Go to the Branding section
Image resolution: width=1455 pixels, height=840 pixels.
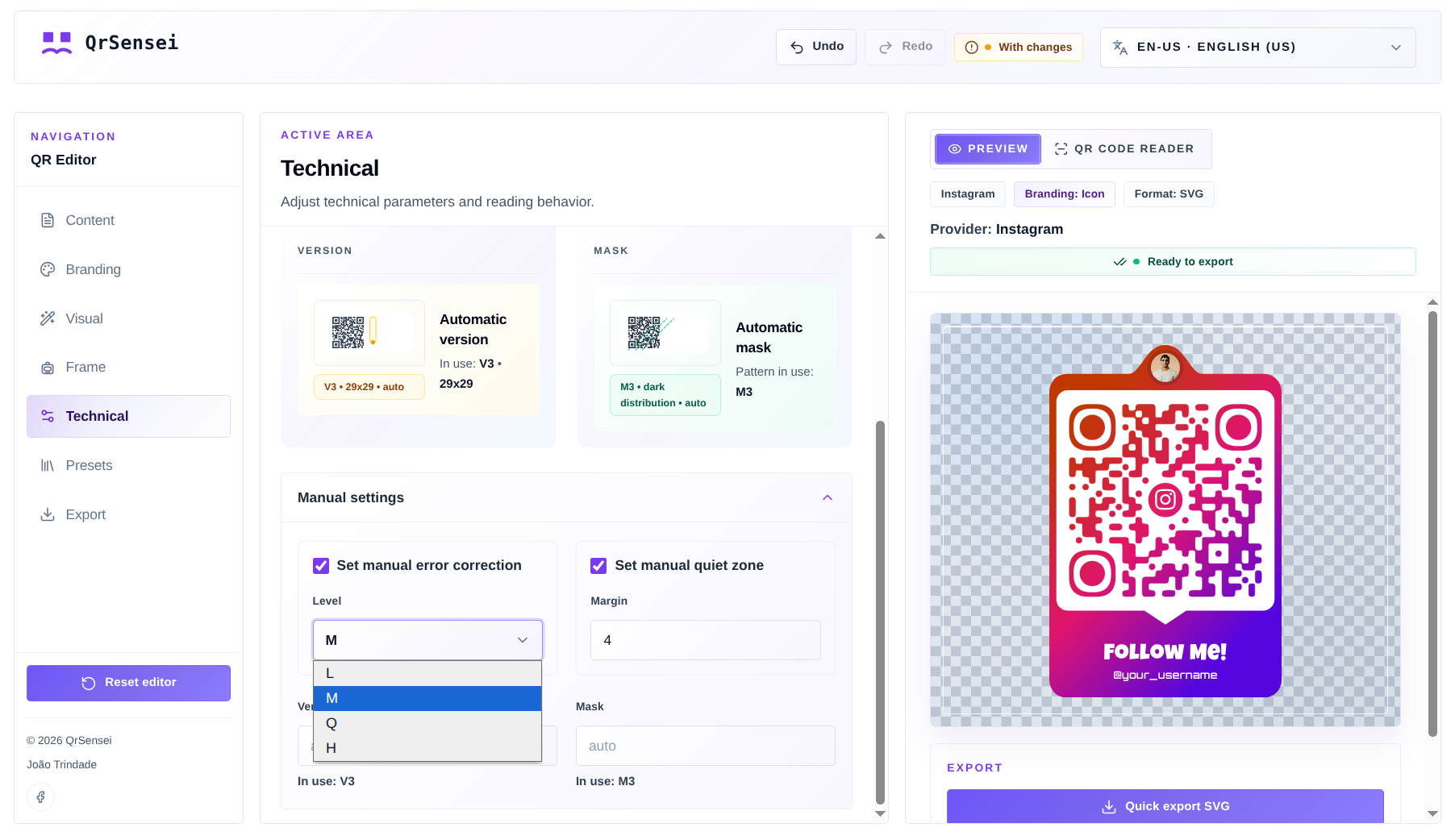tap(128, 269)
